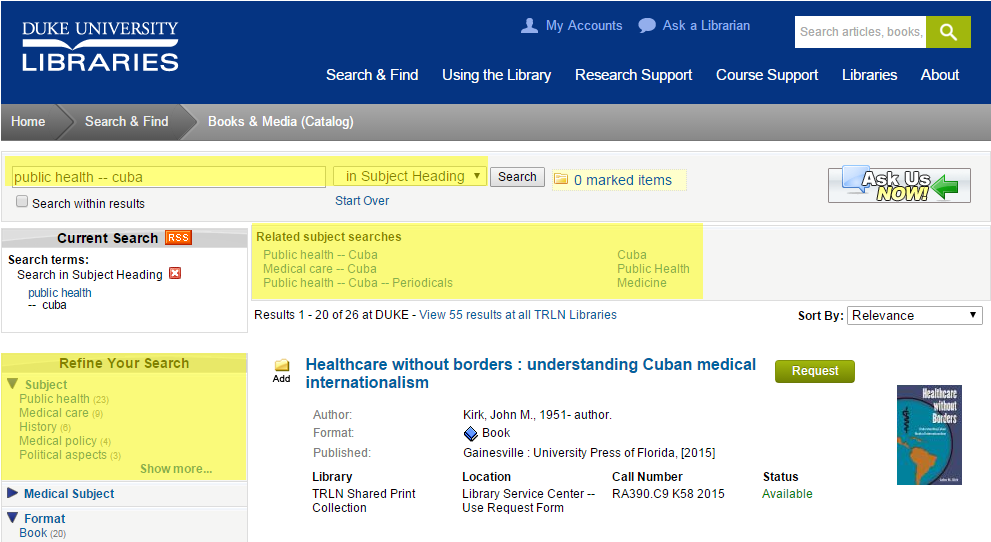Click My Accounts link text

tap(584, 26)
